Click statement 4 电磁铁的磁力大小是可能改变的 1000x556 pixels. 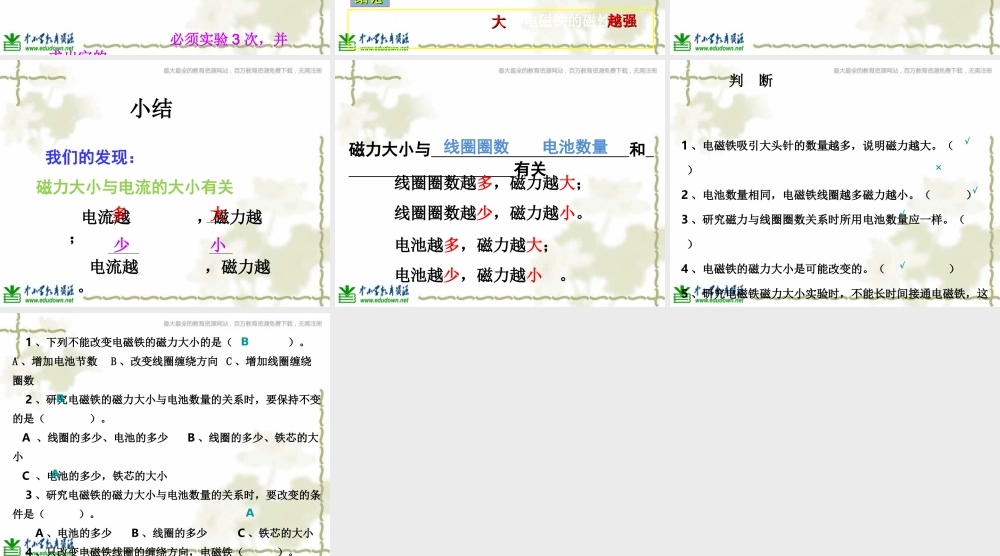tap(817, 268)
